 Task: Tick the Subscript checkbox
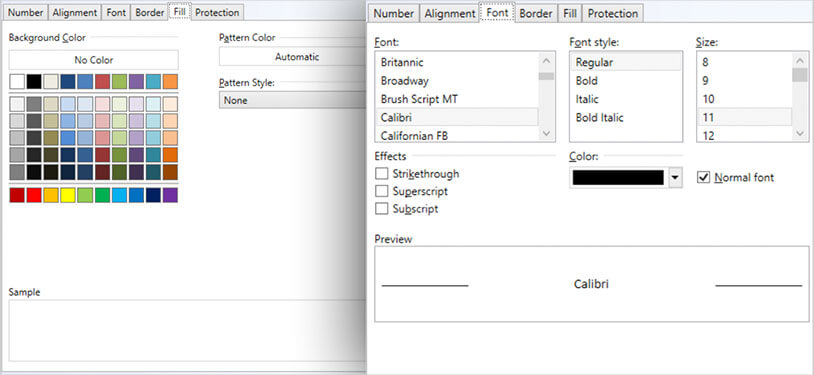click(x=382, y=209)
